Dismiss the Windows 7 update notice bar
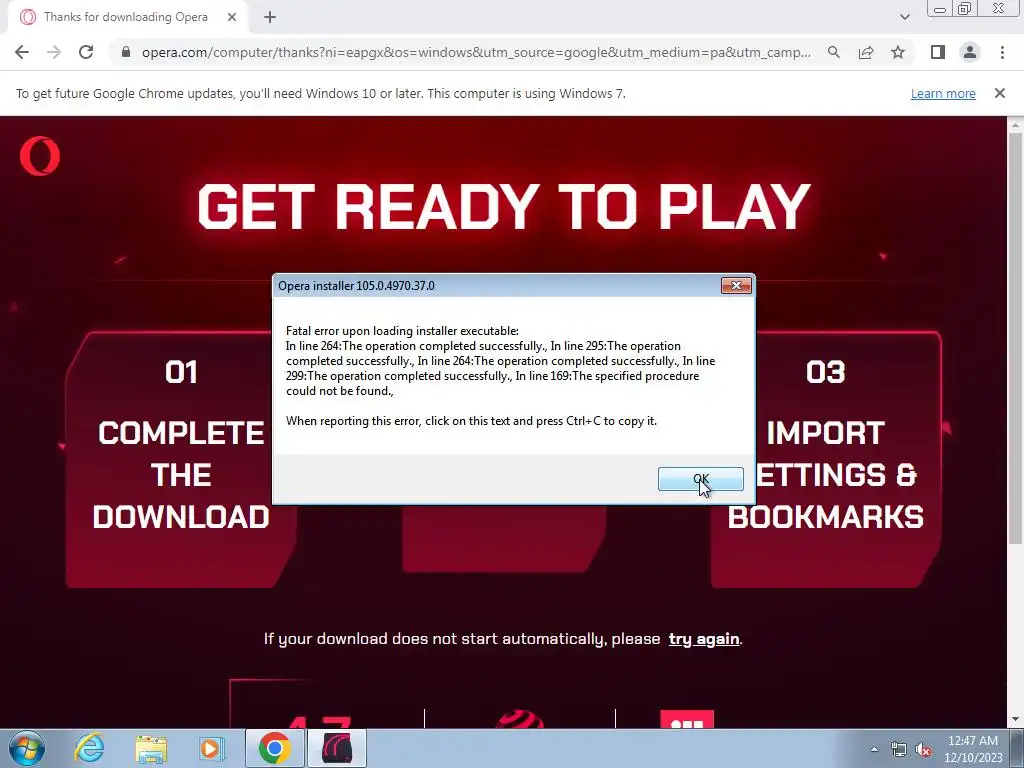The width and height of the screenshot is (1024, 768). (1000, 93)
